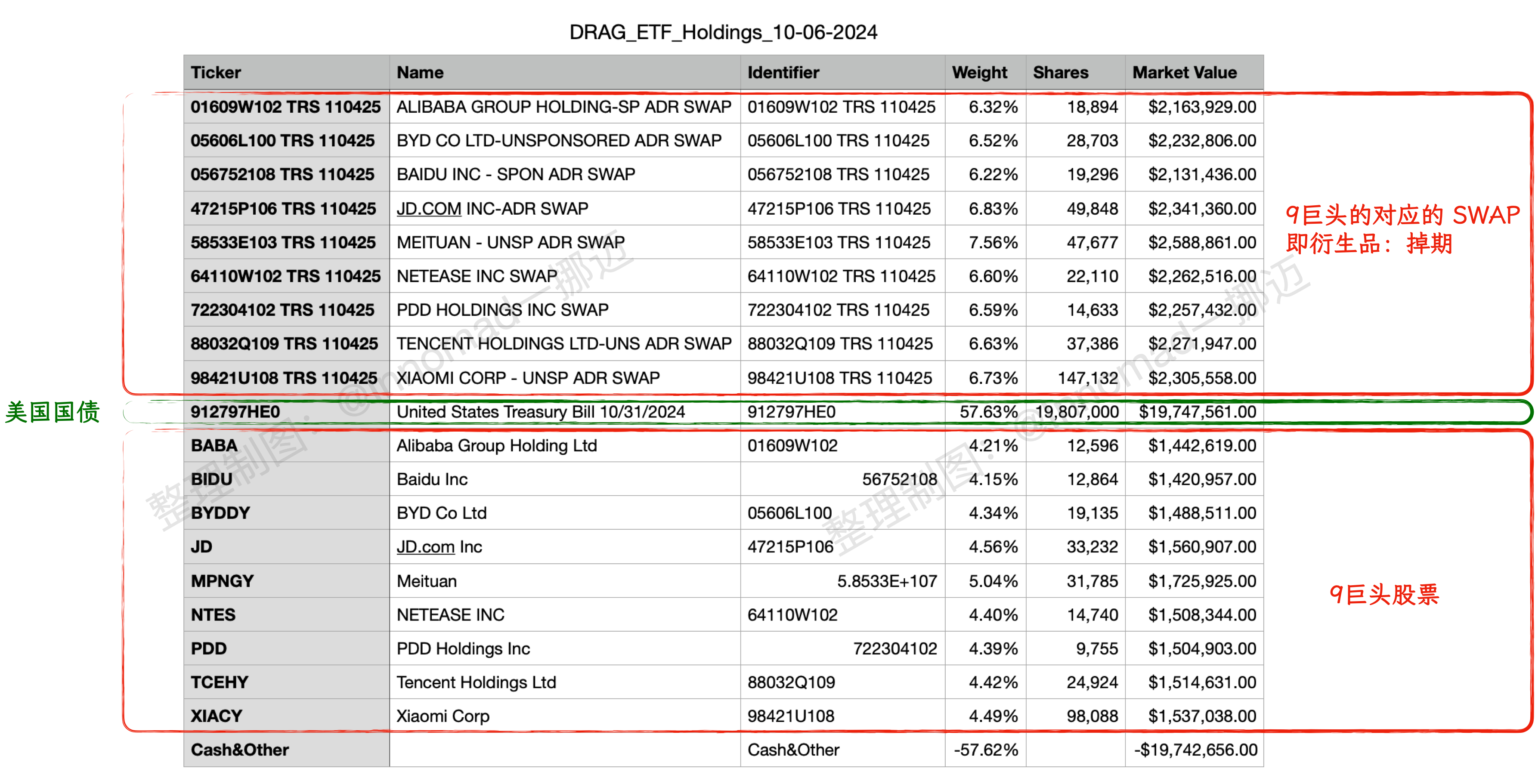Open the JD.COM link in INC-ADR SWAP row

[x=428, y=209]
